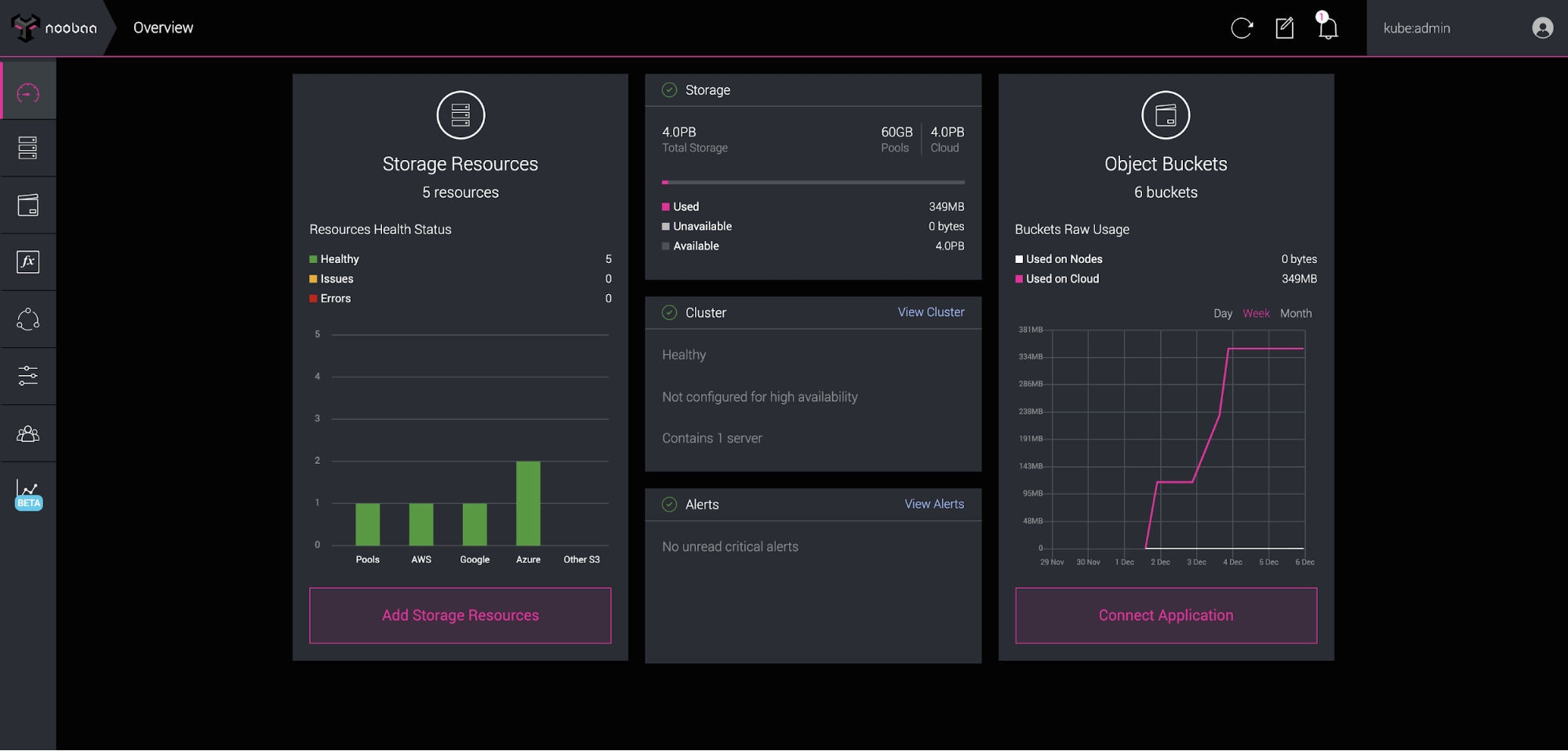
Task: Click the Add Storage Resources button
Action: tap(460, 615)
